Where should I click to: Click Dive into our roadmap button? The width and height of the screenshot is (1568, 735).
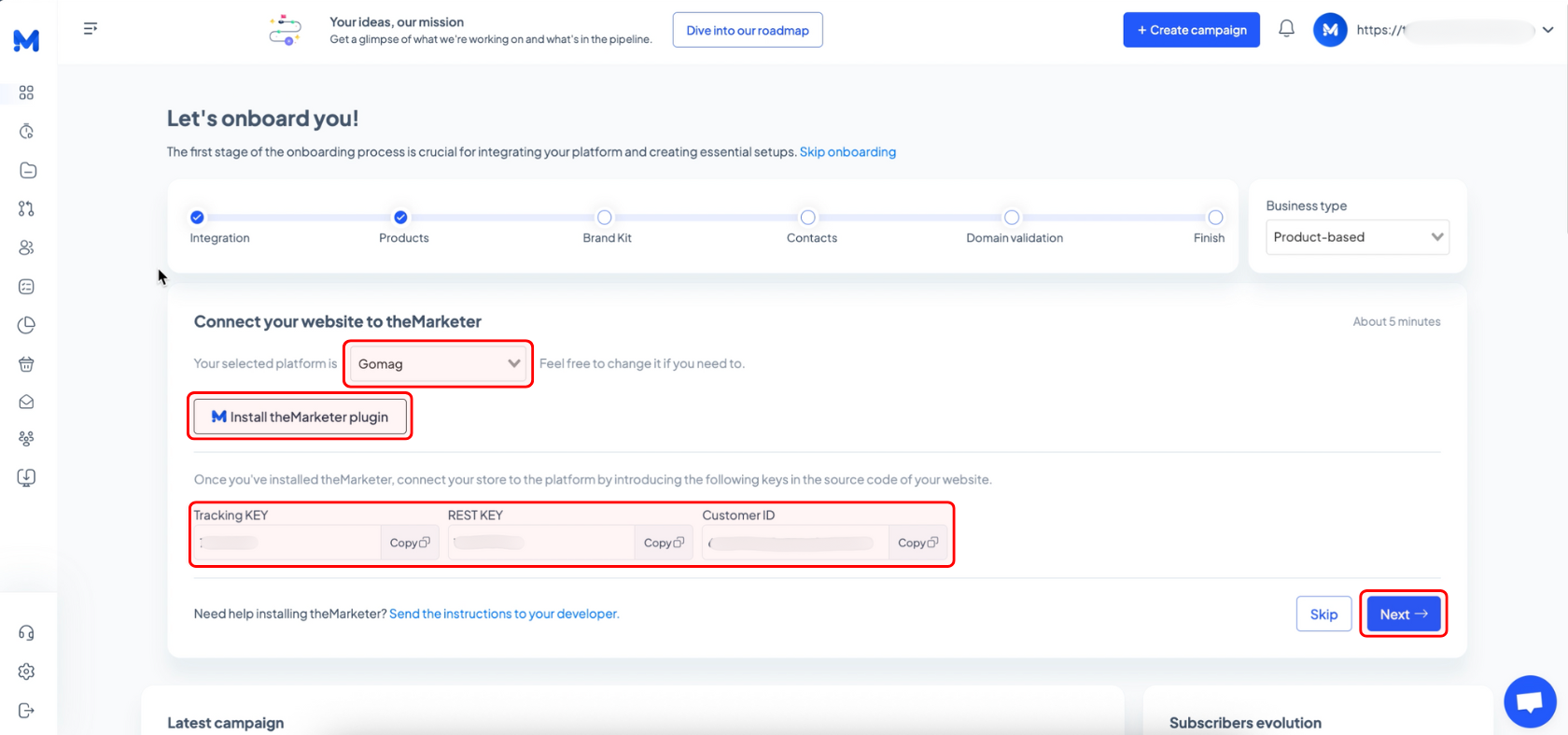click(748, 30)
